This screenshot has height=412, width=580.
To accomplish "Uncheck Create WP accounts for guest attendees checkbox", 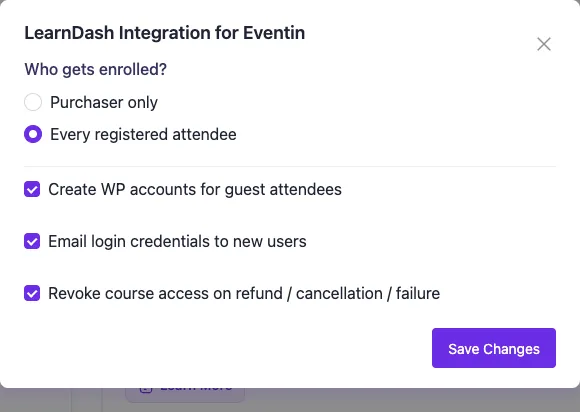I will pos(32,189).
